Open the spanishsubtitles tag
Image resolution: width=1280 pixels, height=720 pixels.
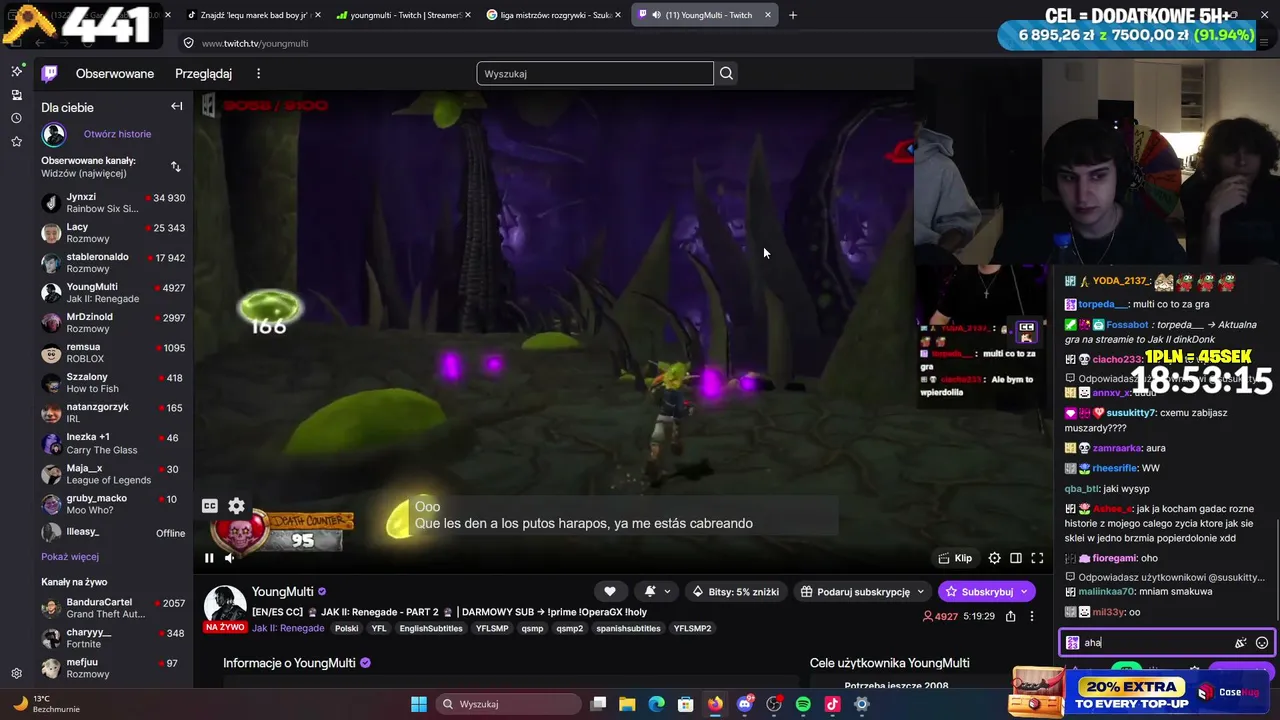coord(628,628)
